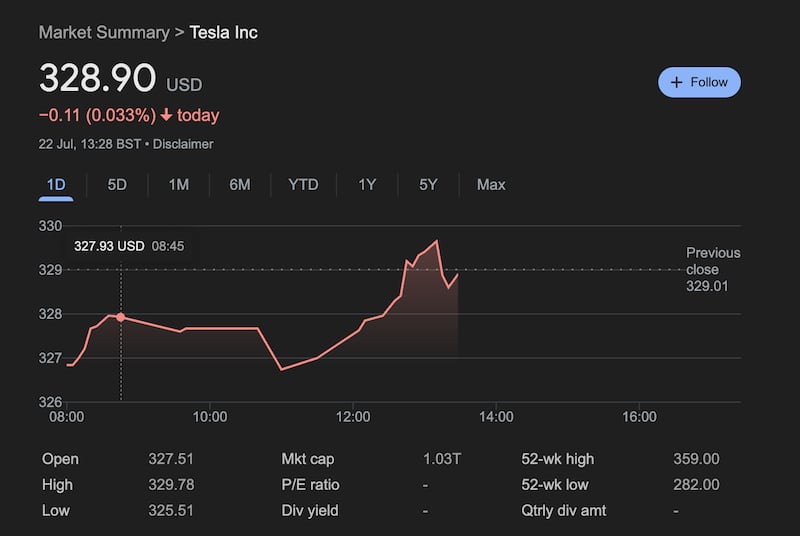Click the 330 price axis label

(51, 226)
